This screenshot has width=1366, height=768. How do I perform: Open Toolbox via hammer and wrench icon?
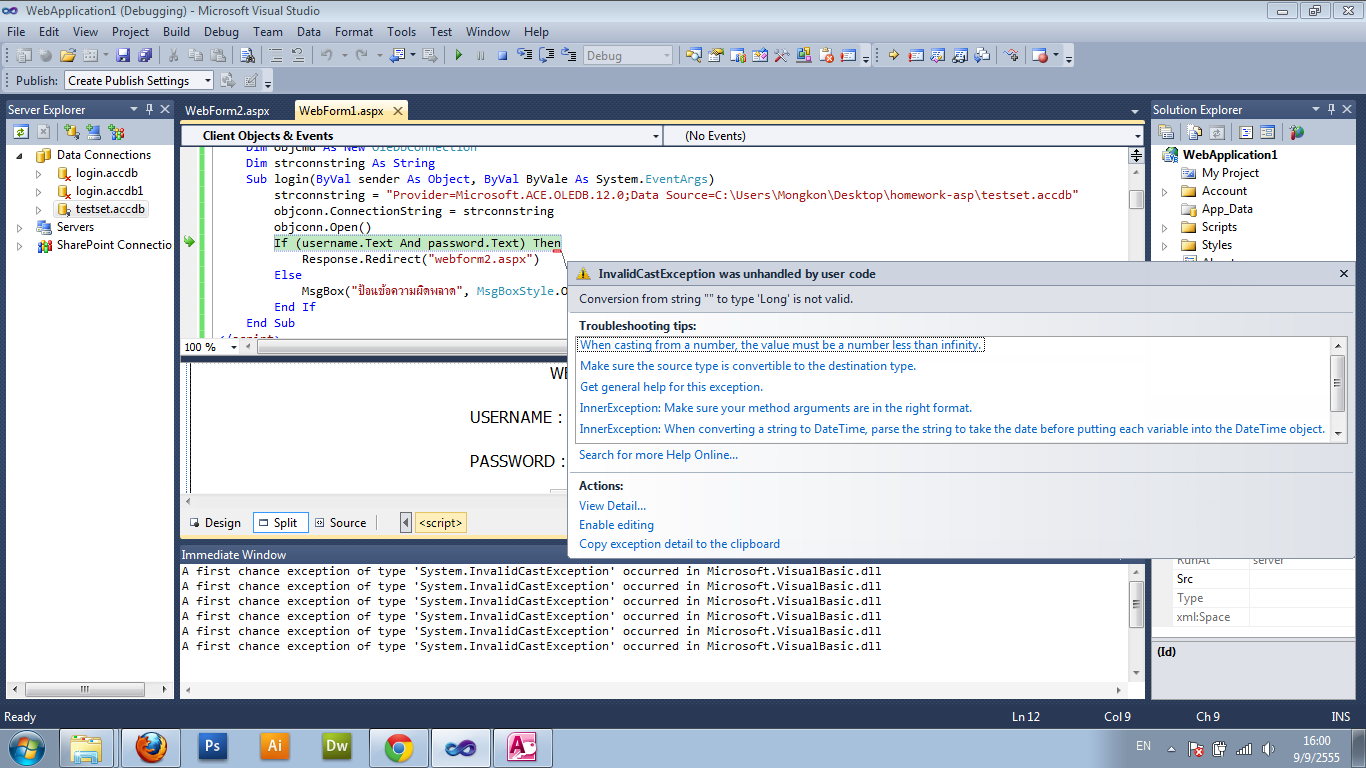(782, 56)
